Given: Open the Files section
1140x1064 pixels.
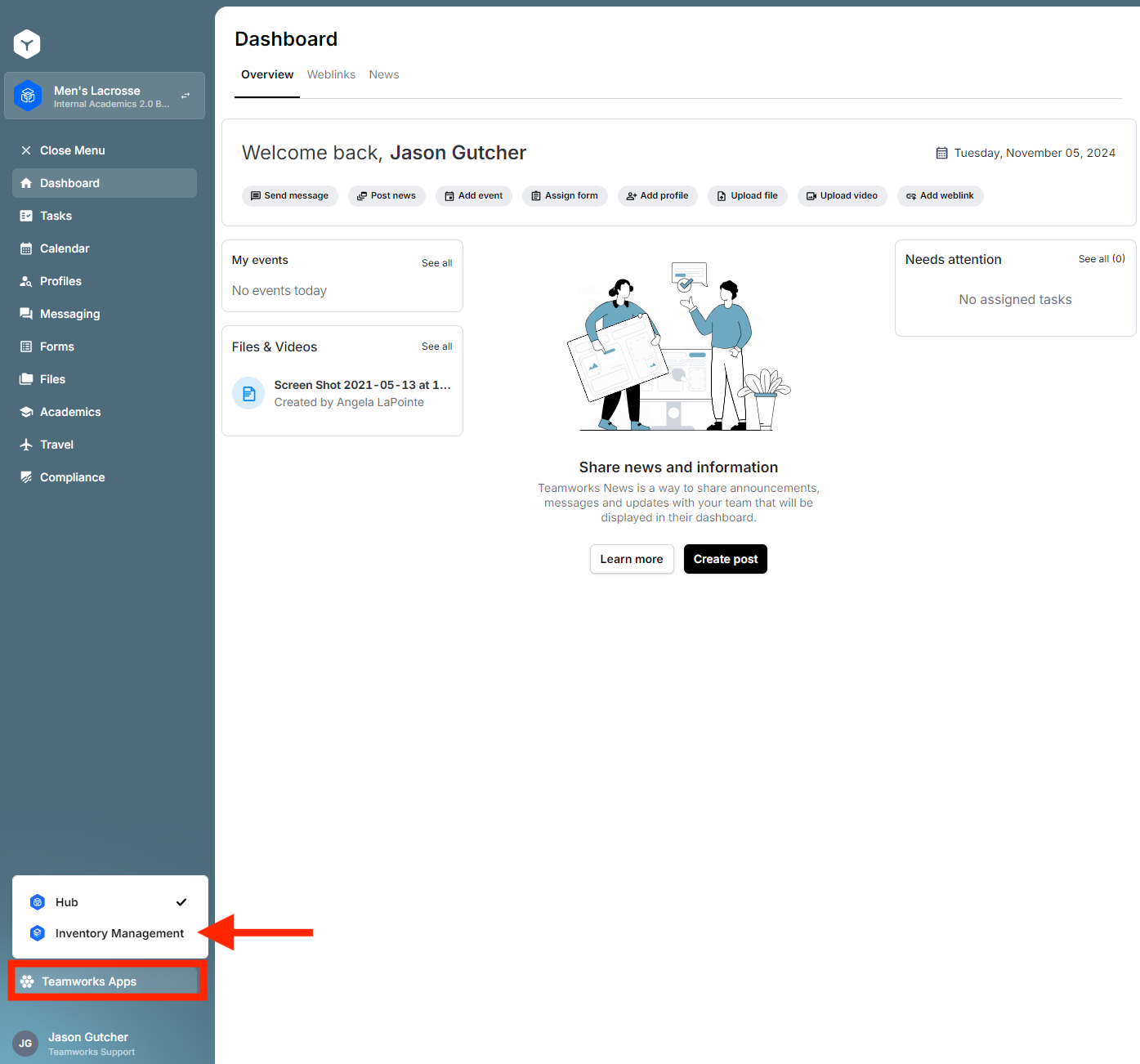Looking at the screenshot, I should tap(52, 378).
